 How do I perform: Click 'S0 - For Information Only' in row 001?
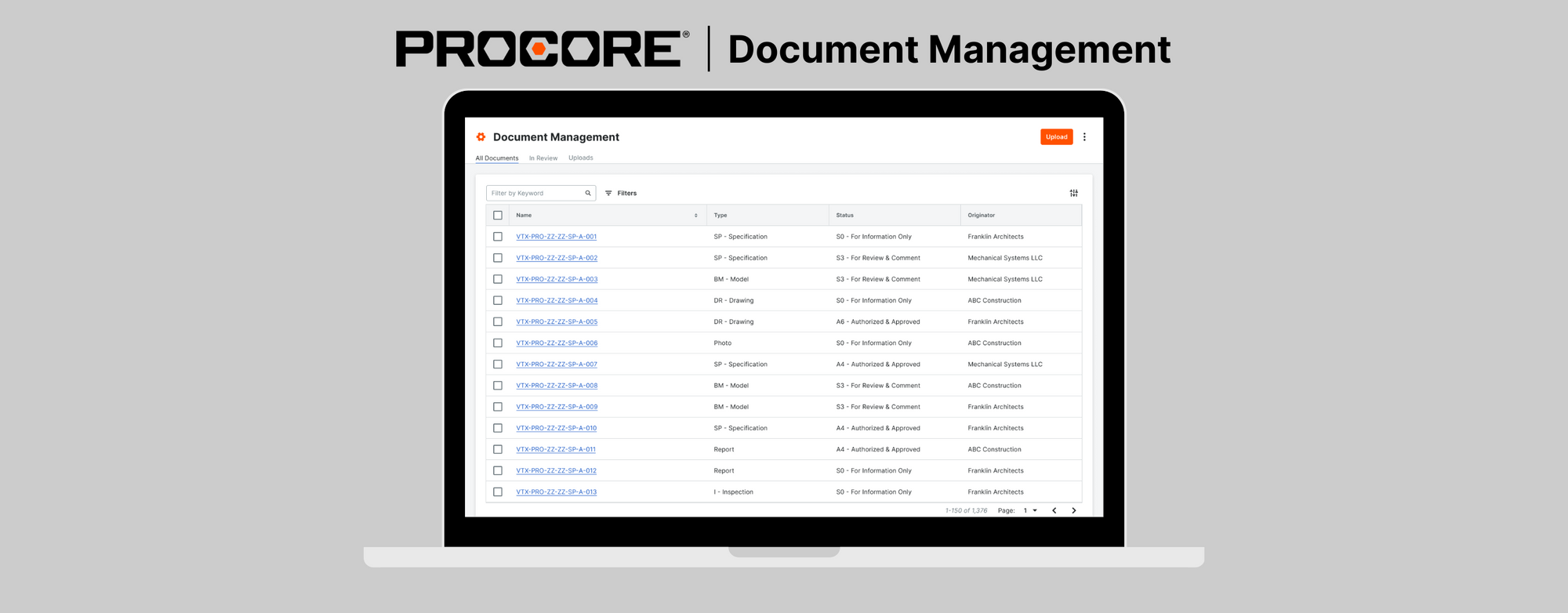[873, 237]
